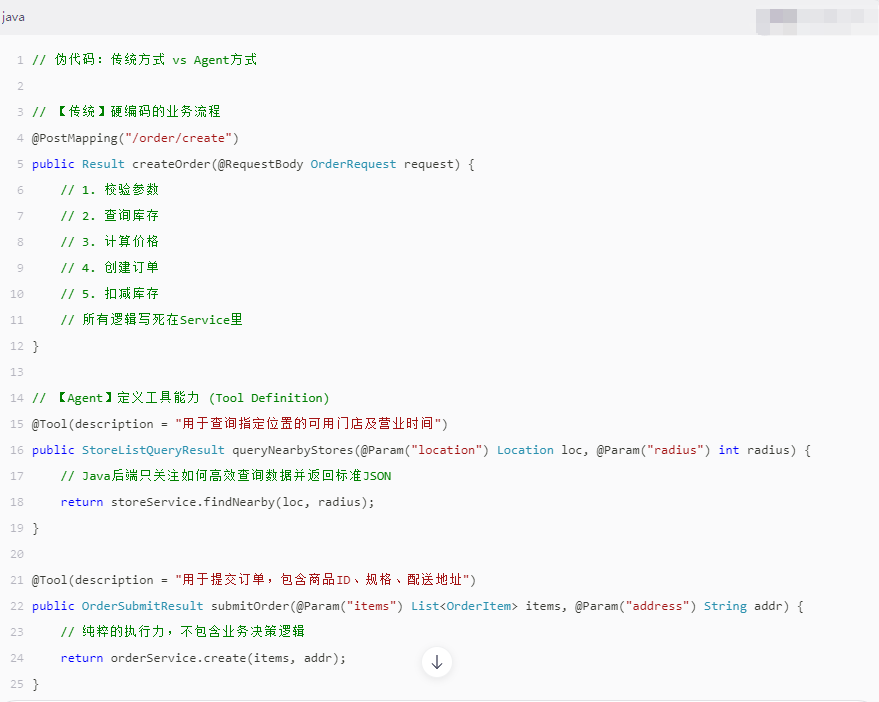The image size is (879, 702).
Task: Click the Location type name
Action: coord(525,450)
